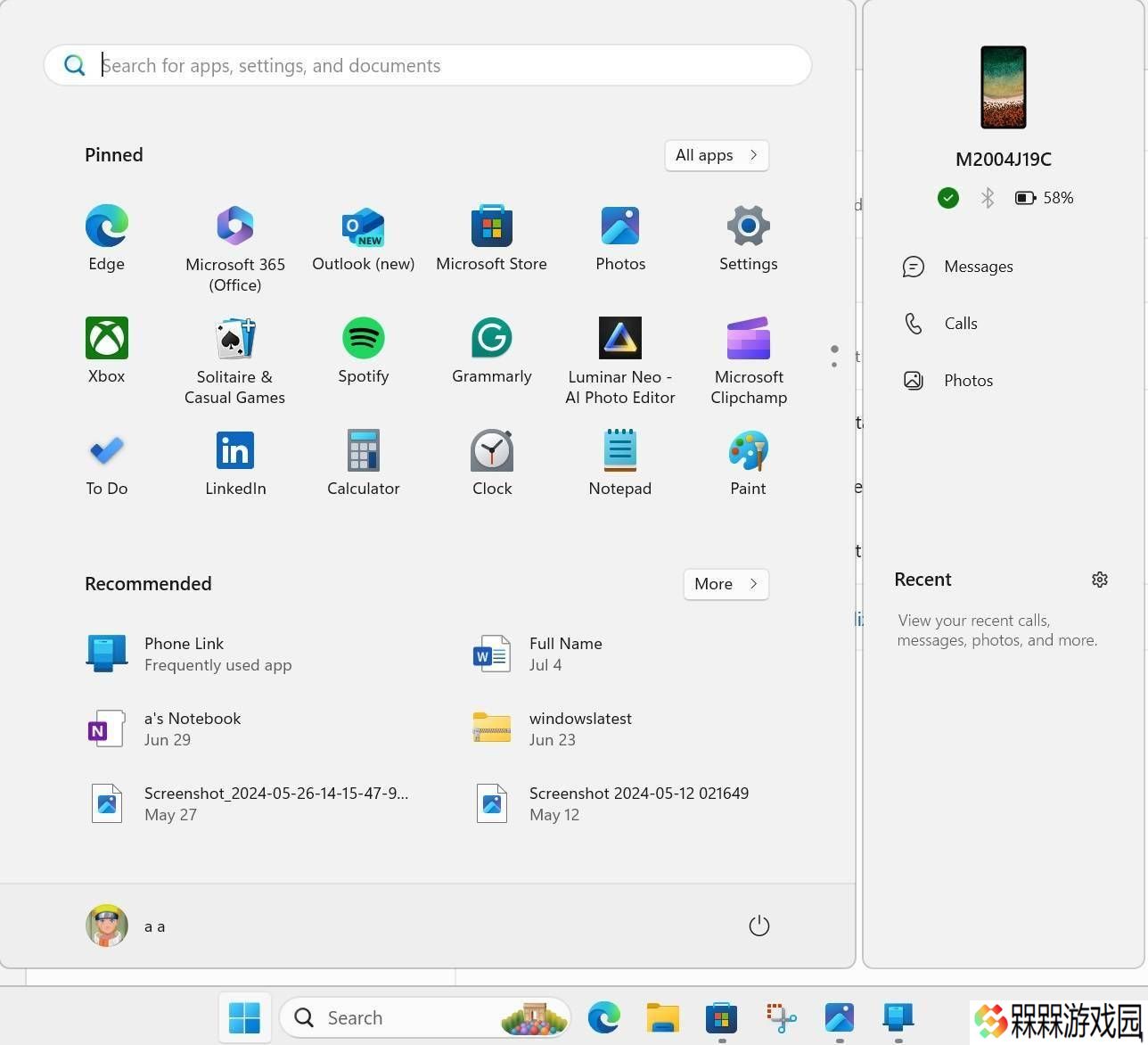This screenshot has width=1148, height=1045.
Task: Launch the Calculator app
Action: [364, 463]
